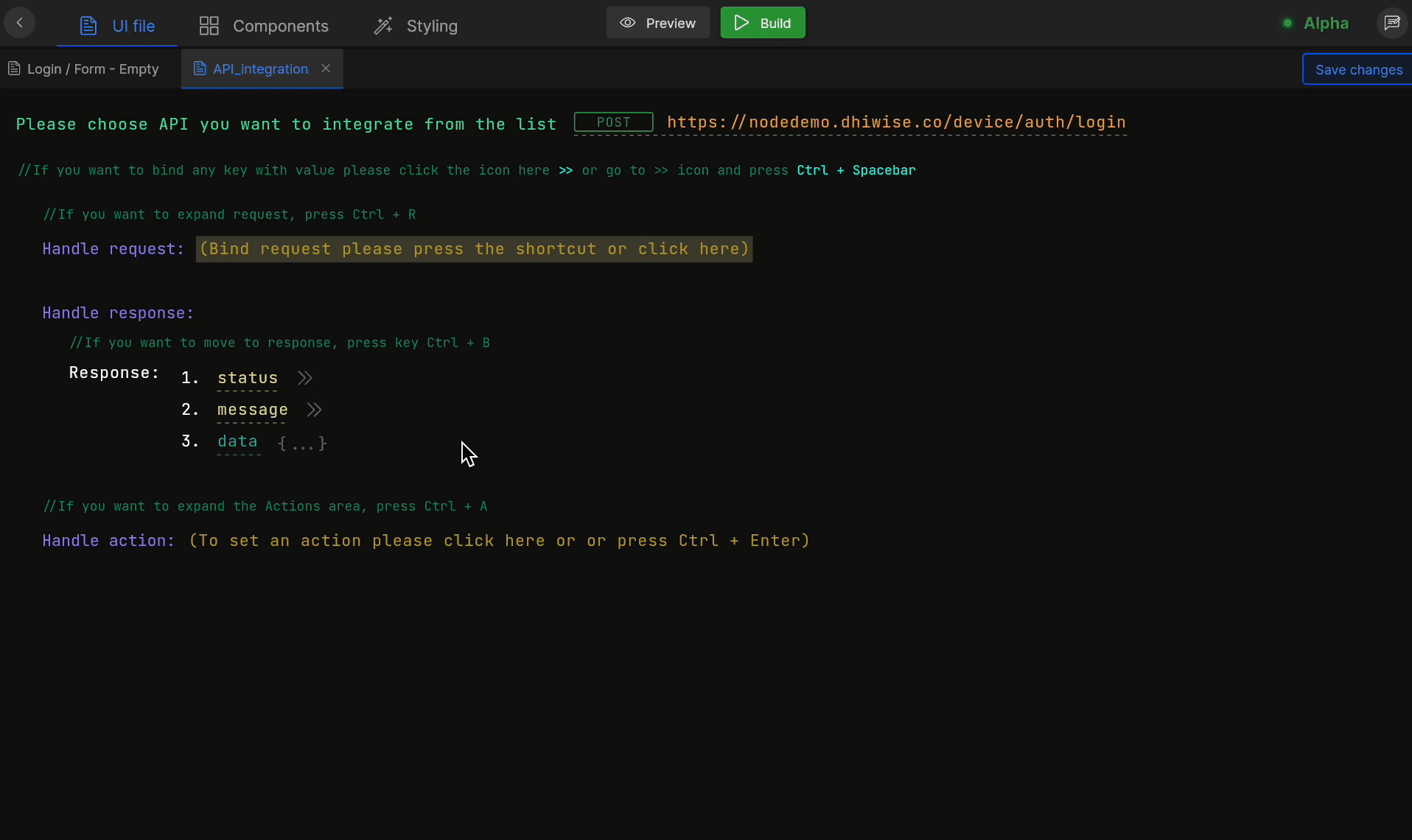1412x840 pixels.
Task: Close the API_integration tab
Action: point(325,69)
